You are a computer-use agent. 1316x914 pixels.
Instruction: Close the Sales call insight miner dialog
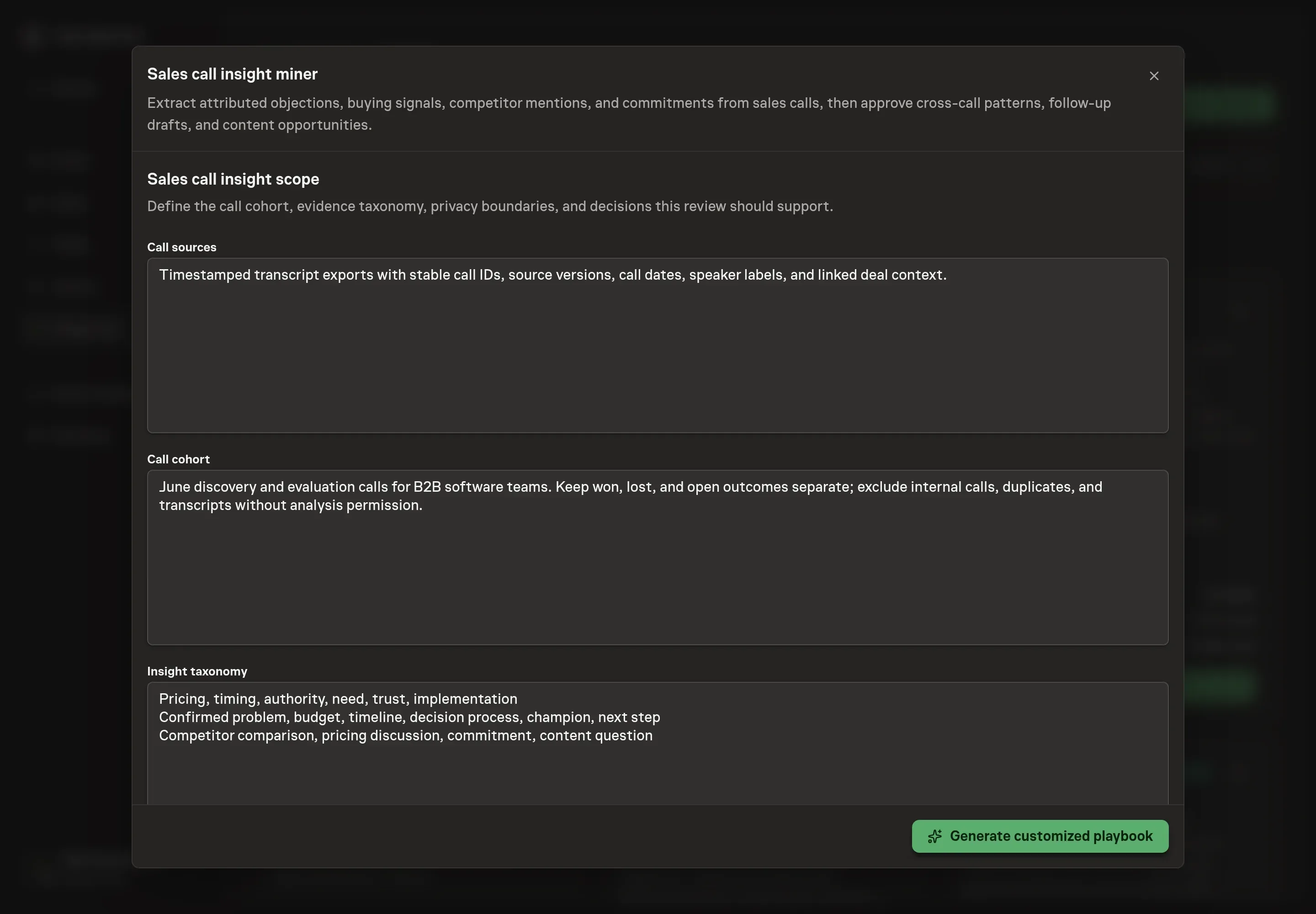(1153, 76)
